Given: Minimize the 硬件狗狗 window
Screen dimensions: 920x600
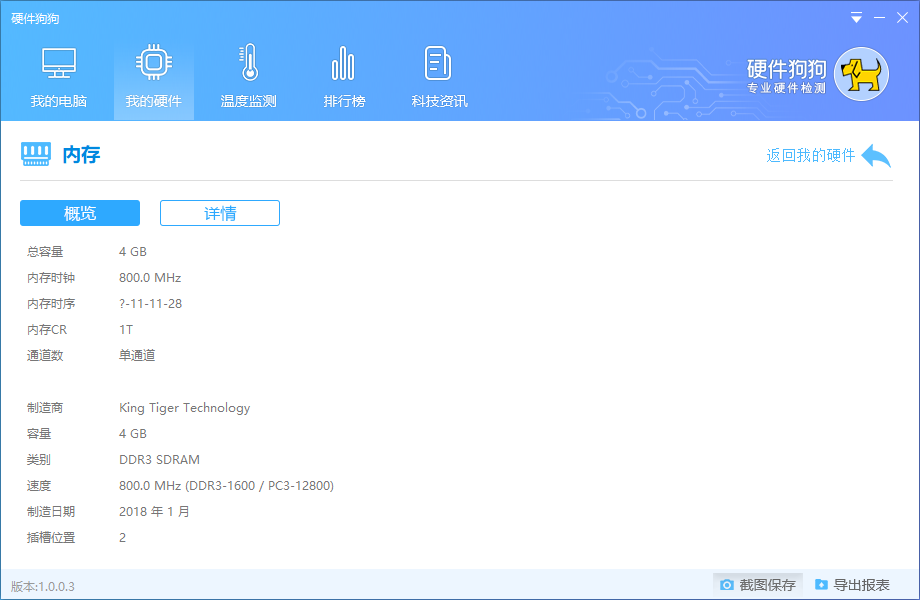Looking at the screenshot, I should click(x=880, y=18).
